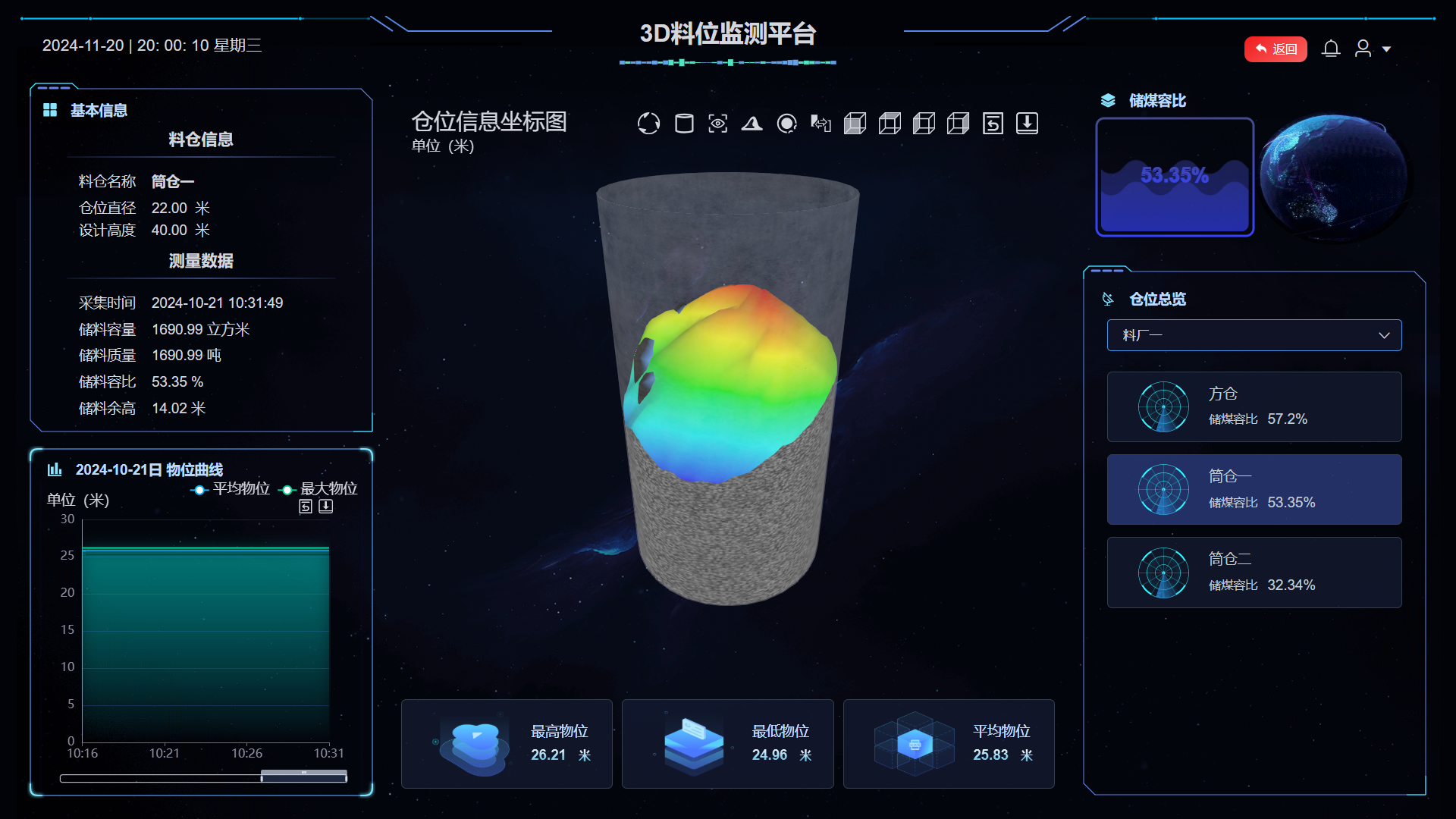Click the 53.35% coal storage gauge
The width and height of the screenshot is (1456, 819).
click(x=1175, y=177)
